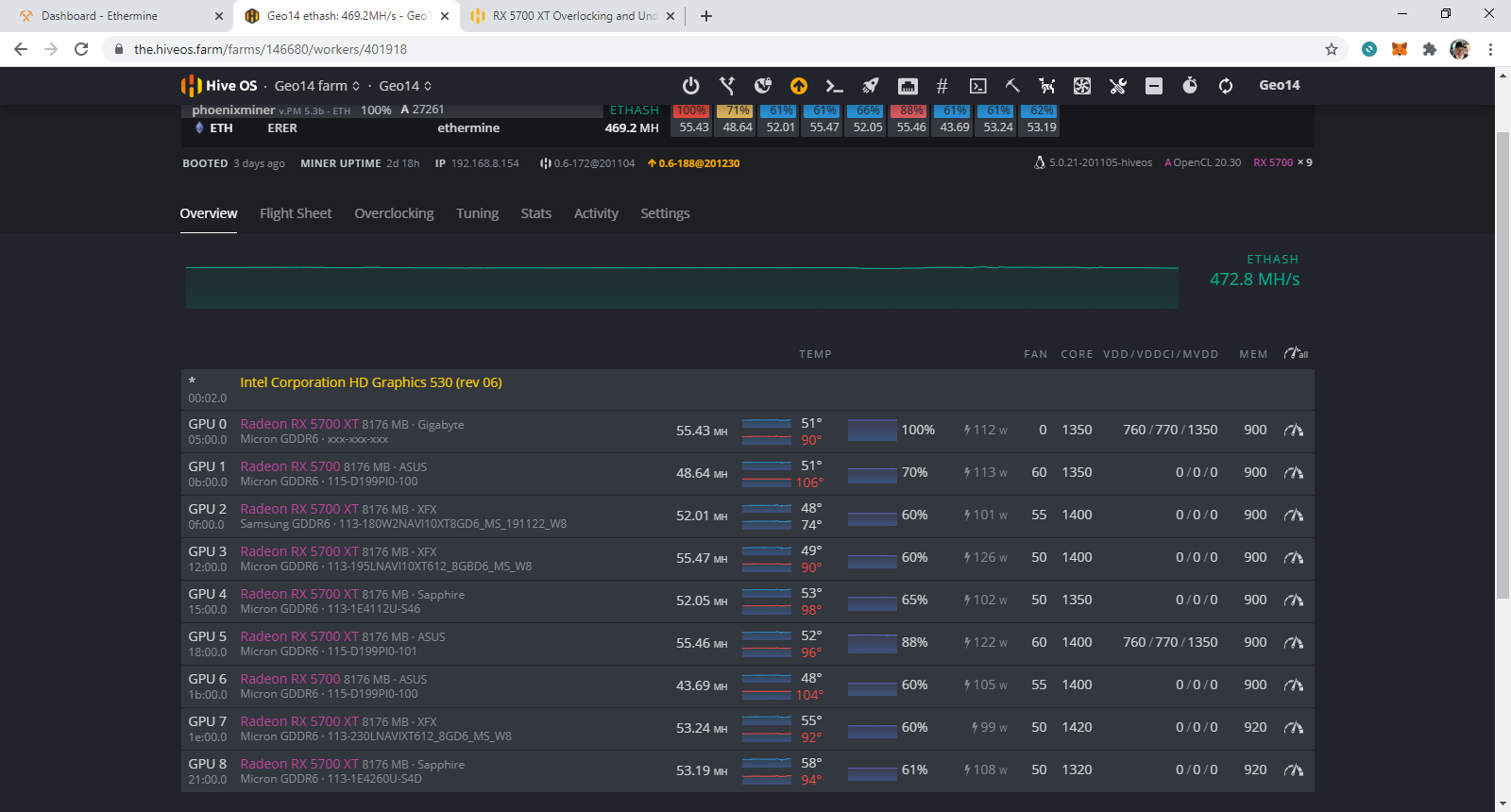The width and height of the screenshot is (1511, 812).
Task: Open the watchdog dog icon
Action: tap(1047, 86)
